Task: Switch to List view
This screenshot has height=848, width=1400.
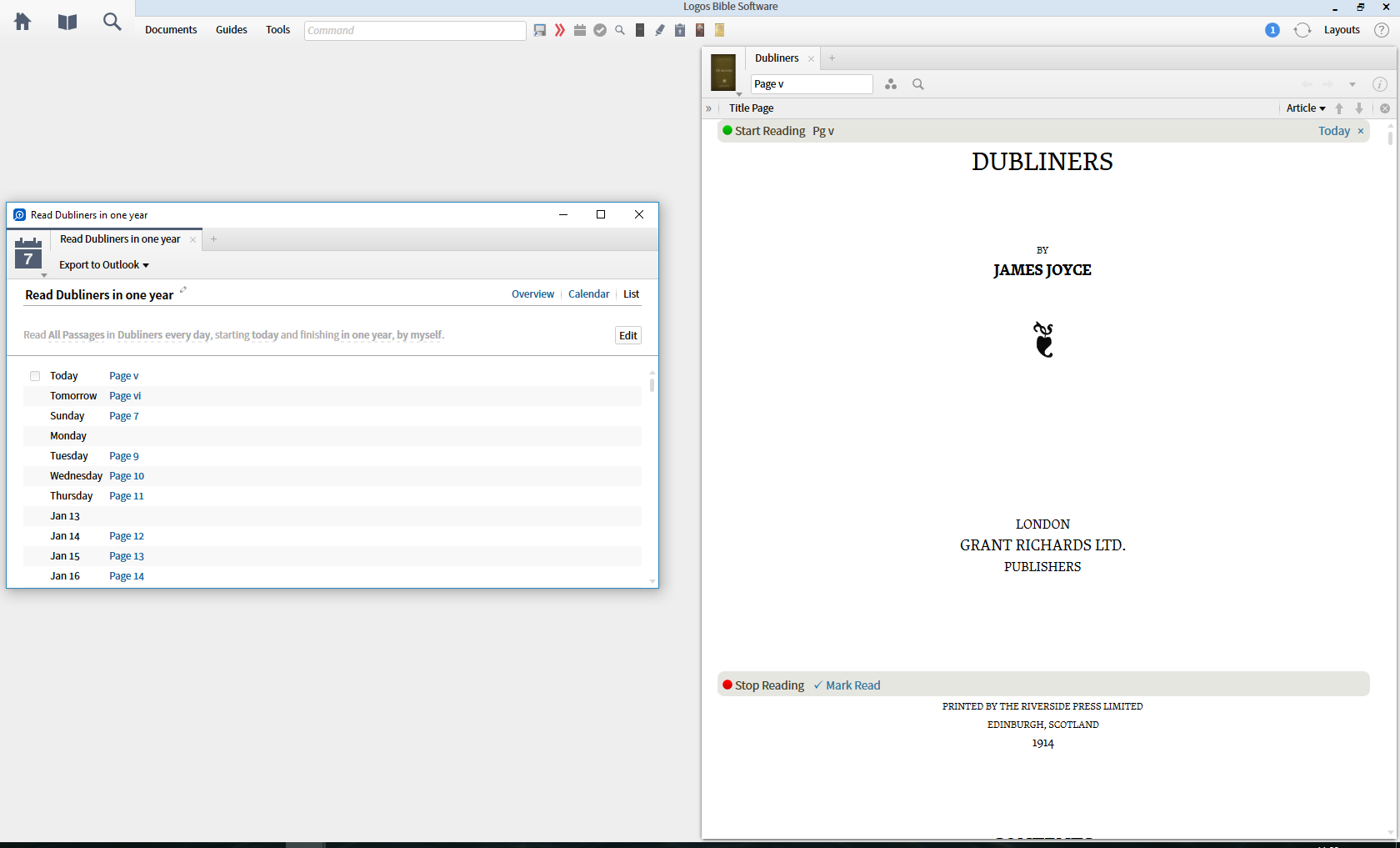Action: point(631,294)
